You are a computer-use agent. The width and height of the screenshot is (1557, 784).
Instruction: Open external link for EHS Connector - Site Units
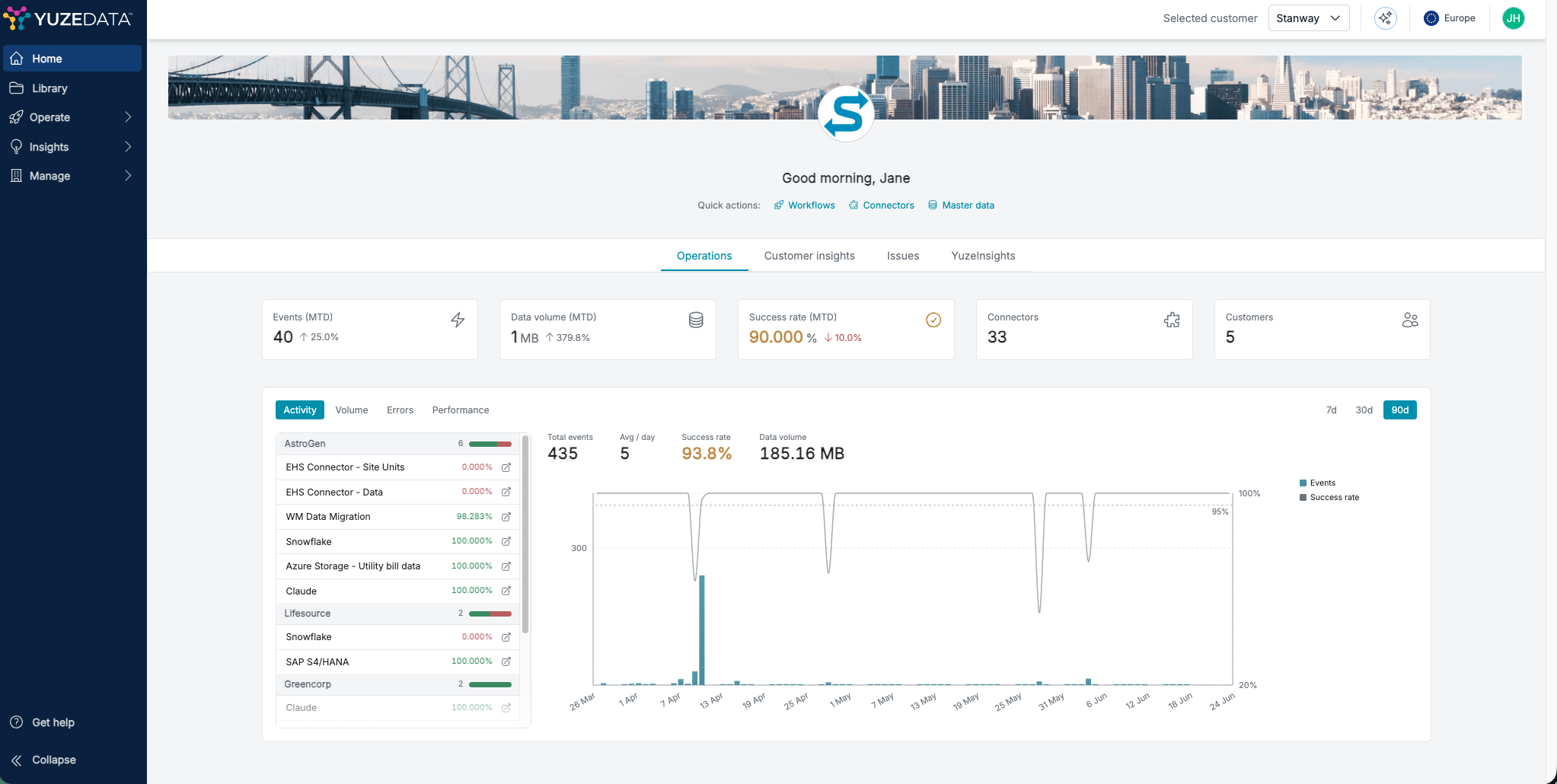tap(506, 467)
